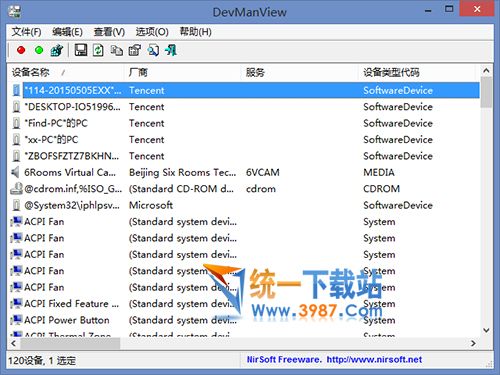Click the red Disable Selected Devices icon
Viewport: 500px width, 375px height.
(x=21, y=50)
